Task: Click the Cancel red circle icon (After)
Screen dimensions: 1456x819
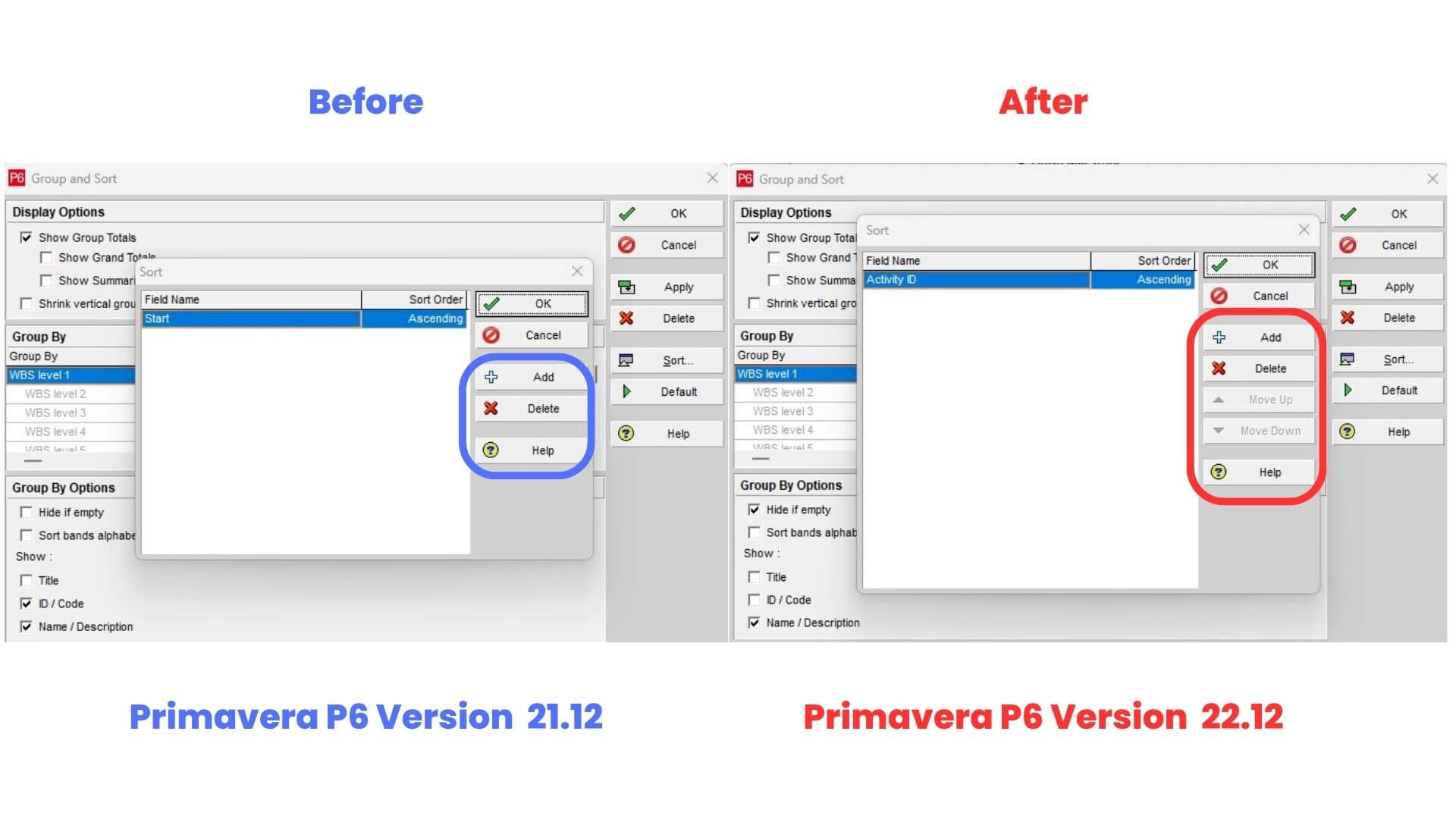Action: [1221, 295]
